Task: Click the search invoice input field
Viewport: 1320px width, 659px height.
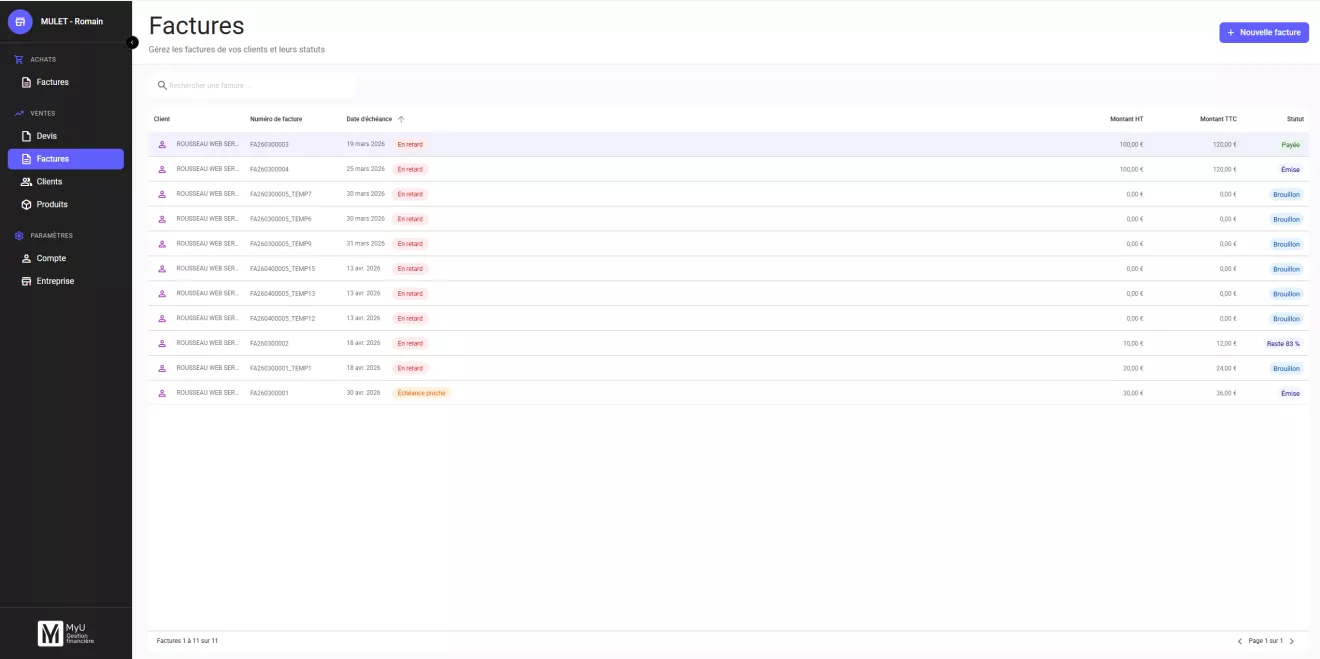Action: click(x=252, y=85)
